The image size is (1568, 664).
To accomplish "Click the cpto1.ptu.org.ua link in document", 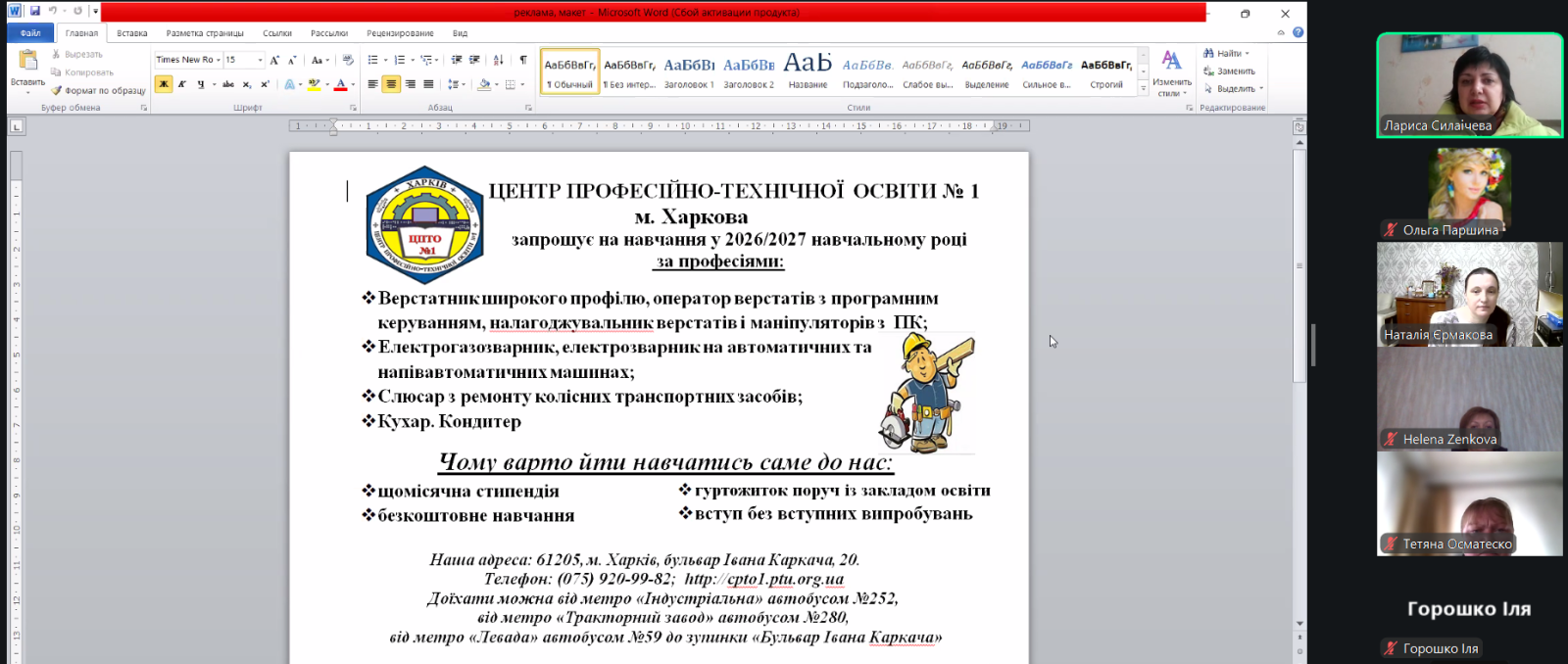I will point(785,579).
